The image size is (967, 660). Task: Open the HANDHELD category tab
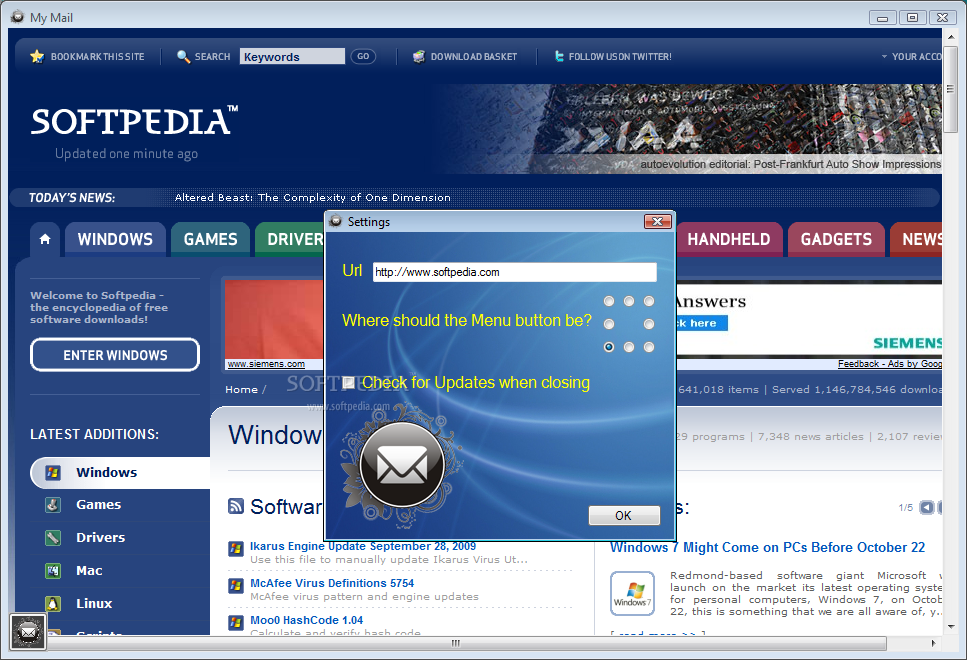pos(729,239)
